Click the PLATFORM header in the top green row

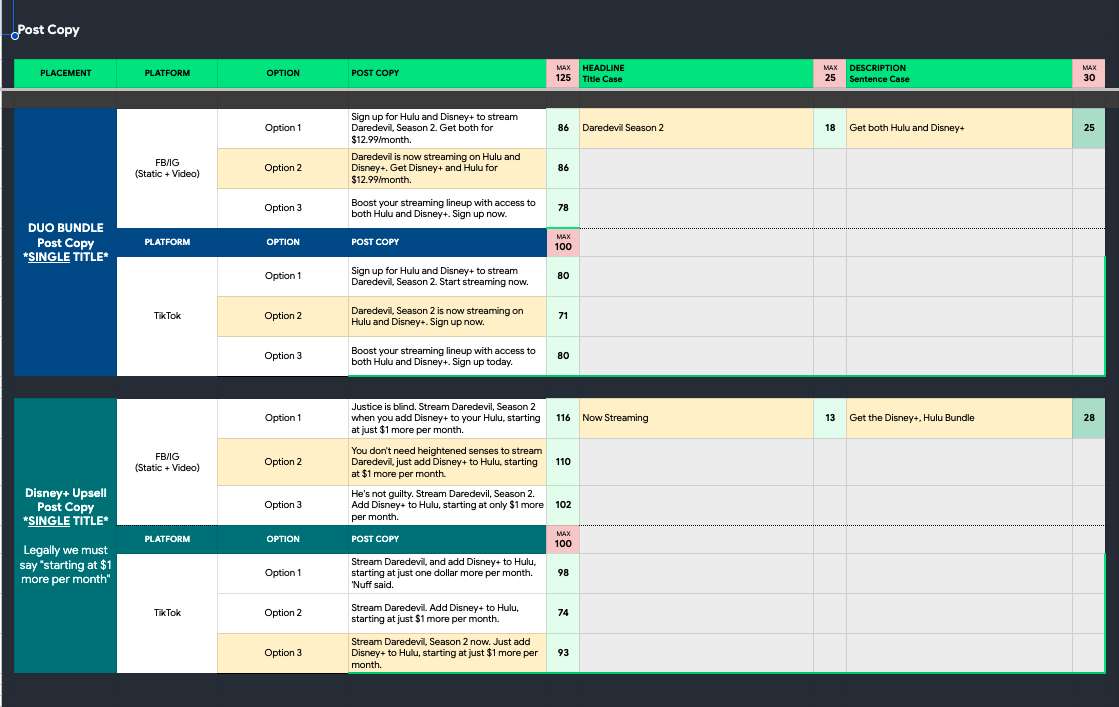(x=167, y=73)
